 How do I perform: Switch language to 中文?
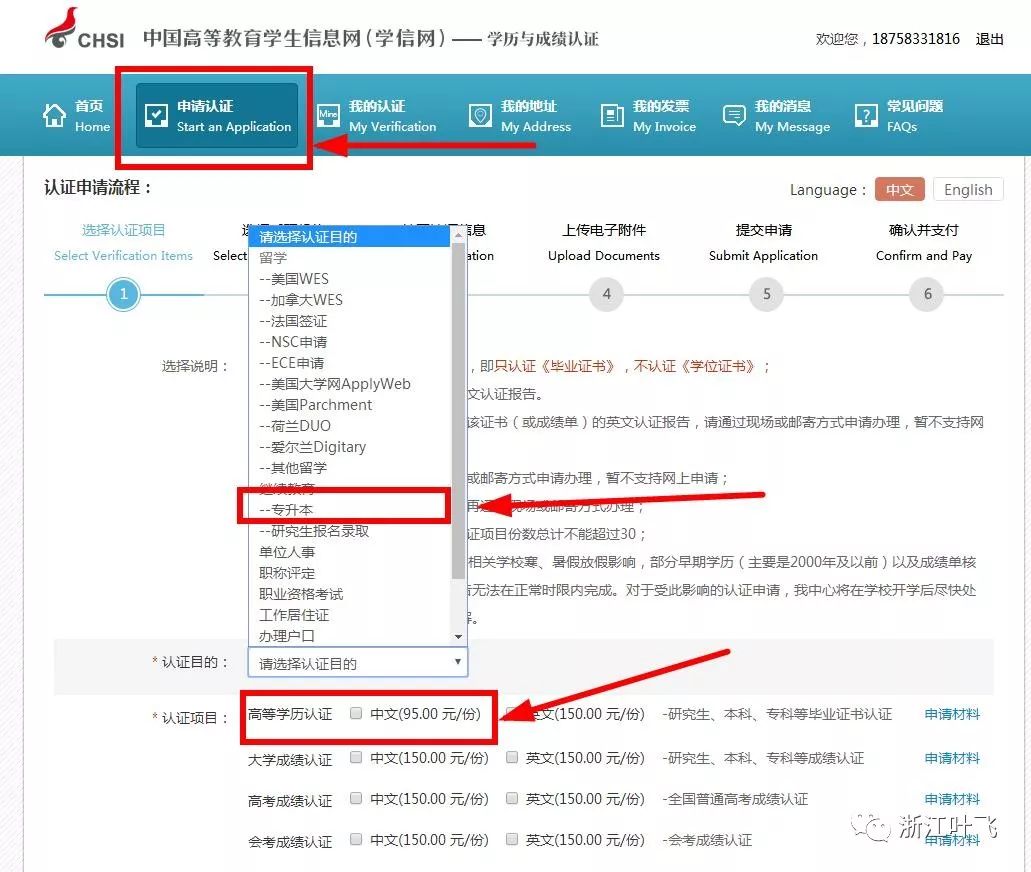pos(899,189)
